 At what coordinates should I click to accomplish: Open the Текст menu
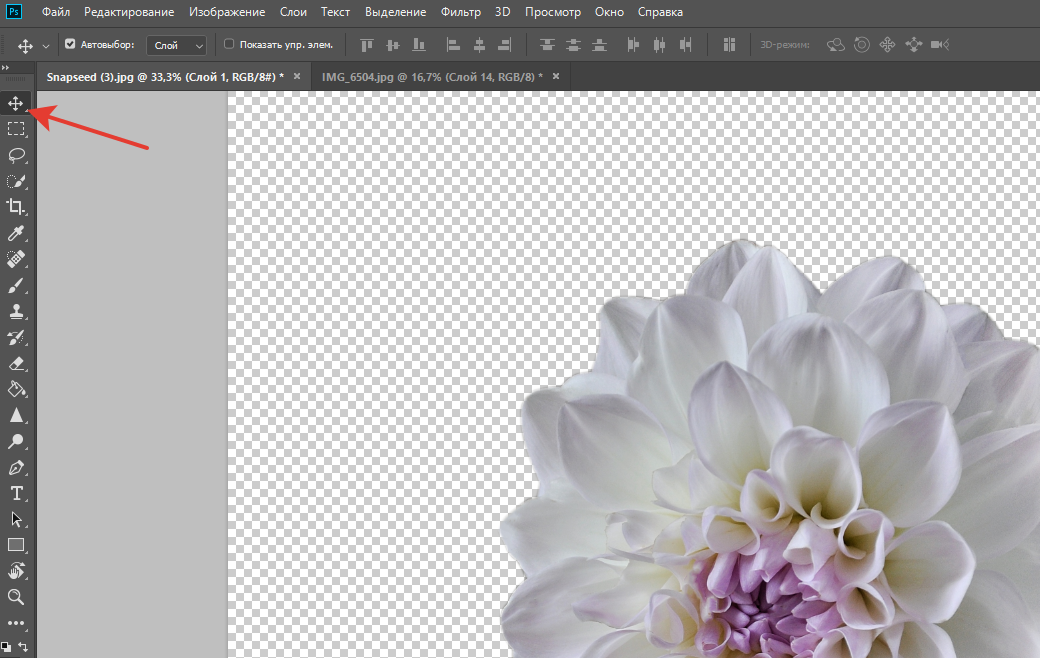[336, 12]
